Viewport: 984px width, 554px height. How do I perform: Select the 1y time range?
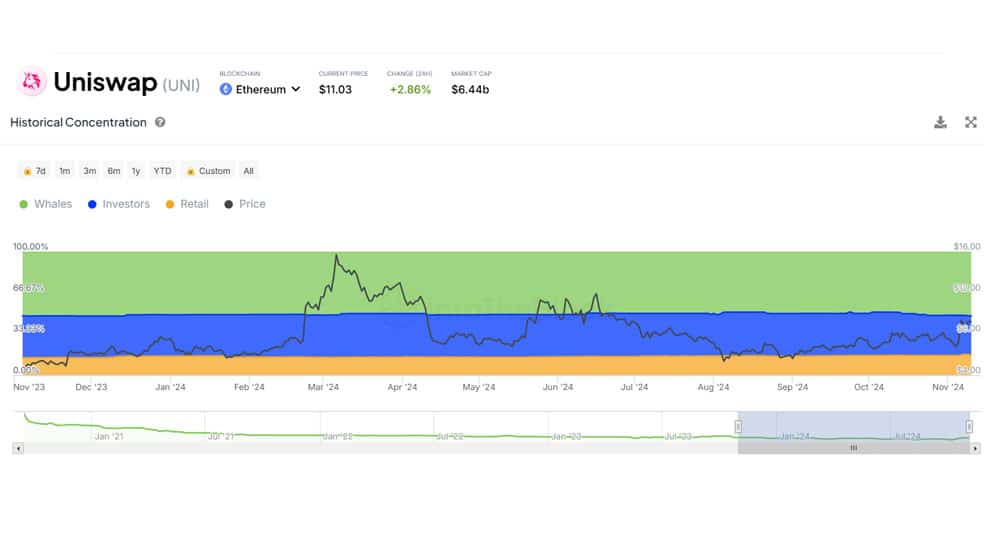click(136, 171)
